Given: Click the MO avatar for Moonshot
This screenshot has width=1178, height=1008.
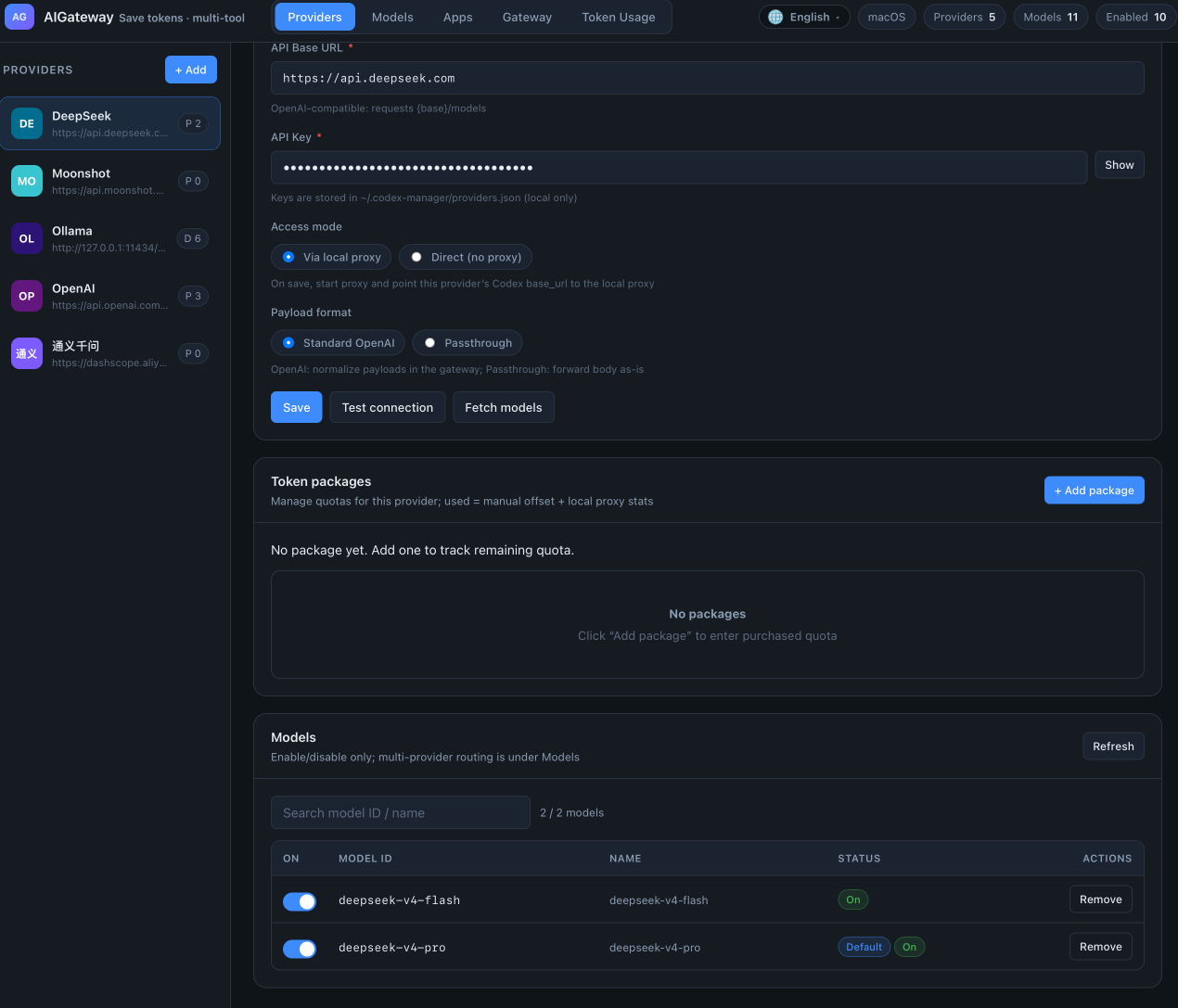Looking at the screenshot, I should point(27,181).
